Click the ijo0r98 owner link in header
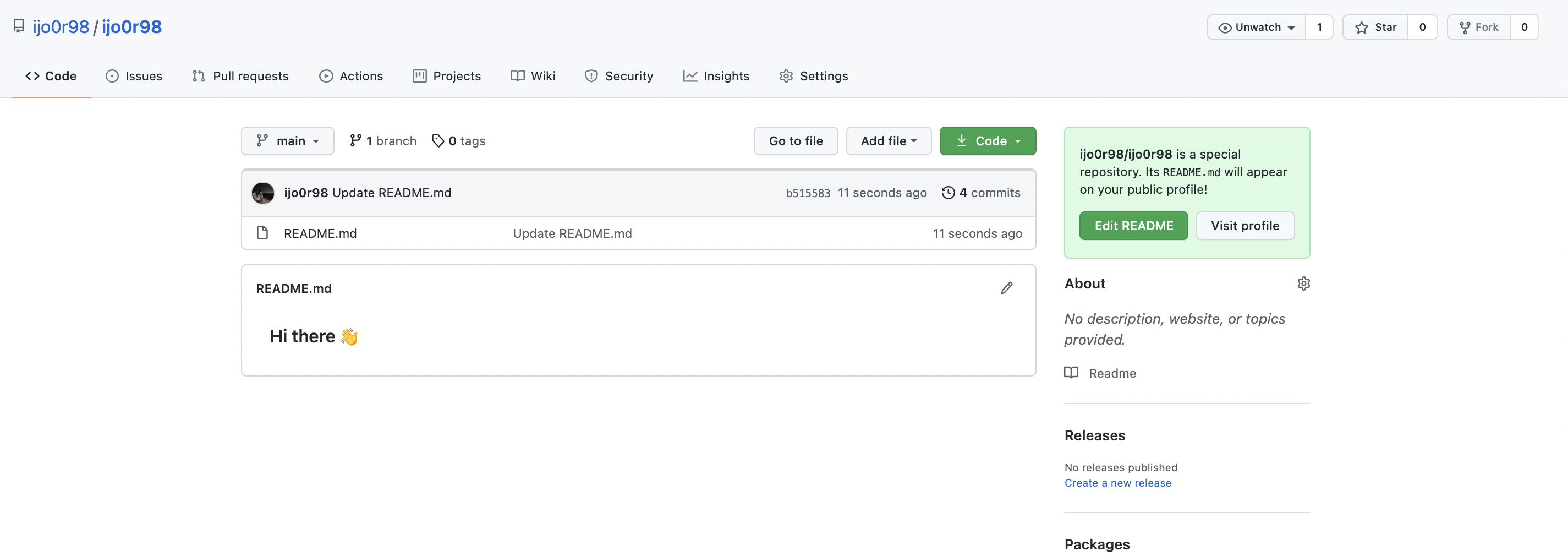Screen dimensions: 1568x556 [x=61, y=27]
